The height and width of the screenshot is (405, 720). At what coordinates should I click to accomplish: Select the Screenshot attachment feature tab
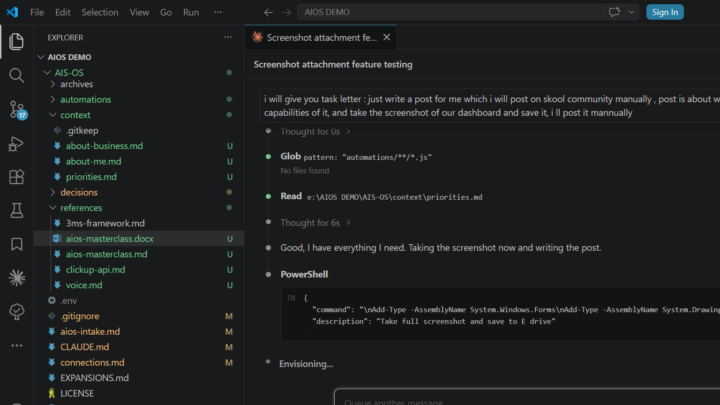tap(321, 37)
